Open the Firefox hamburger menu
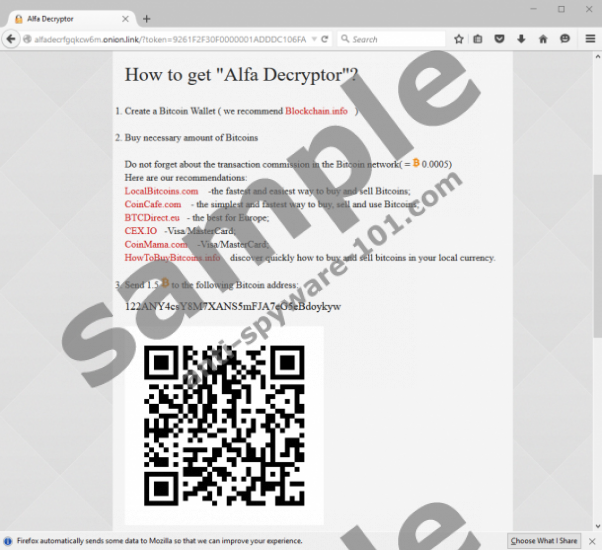 pyautogui.click(x=588, y=39)
